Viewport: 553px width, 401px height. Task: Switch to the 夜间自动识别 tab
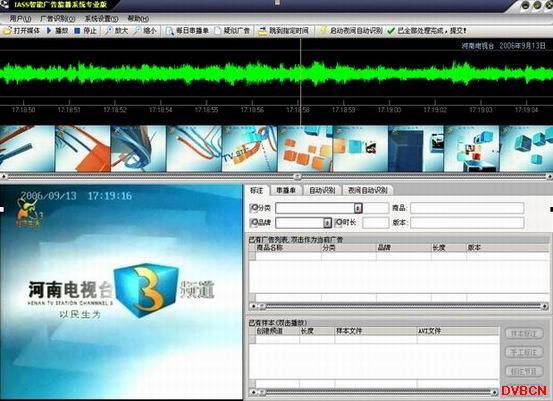tap(368, 190)
